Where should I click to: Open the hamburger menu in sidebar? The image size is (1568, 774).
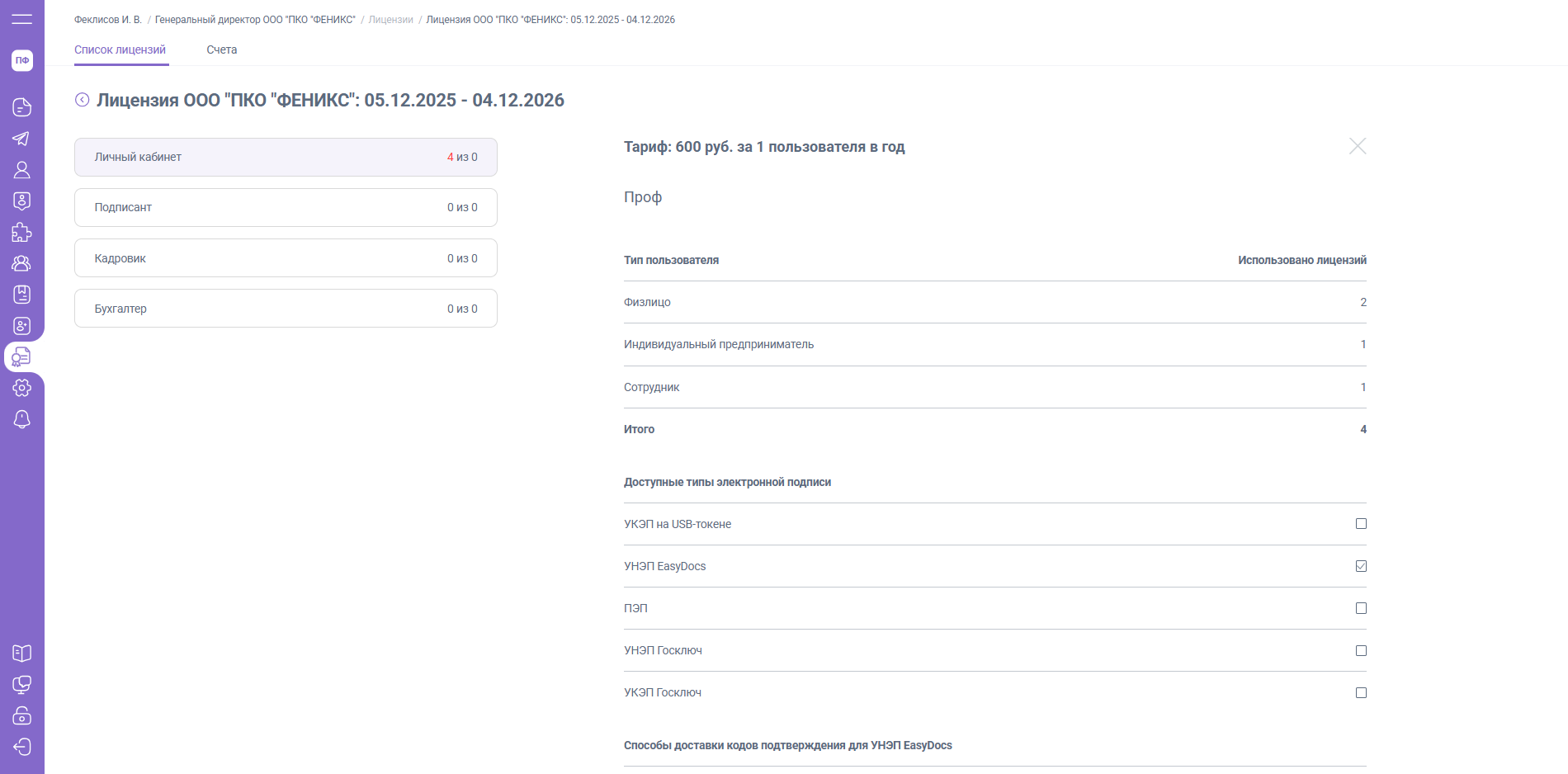pyautogui.click(x=21, y=19)
